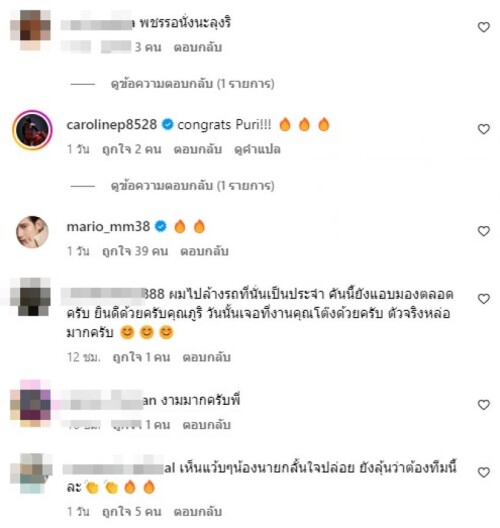Like the carolinep8528 congrats comment
500x528 pixels.
484,129
